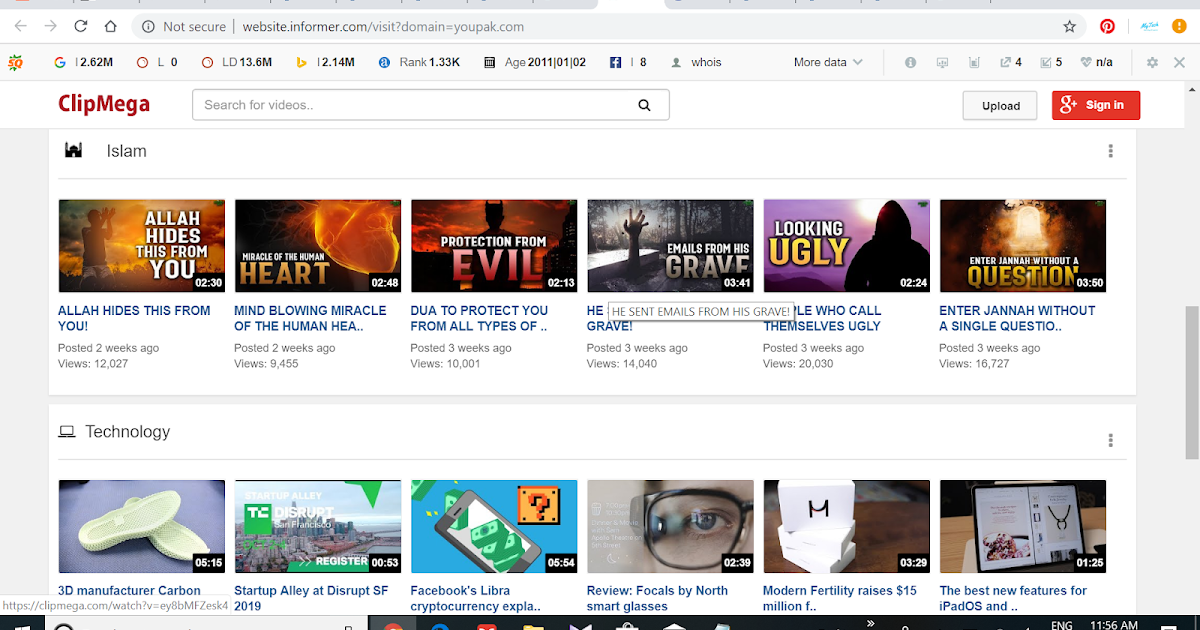Open Alexa Rank 1.33K metric

click(x=419, y=62)
